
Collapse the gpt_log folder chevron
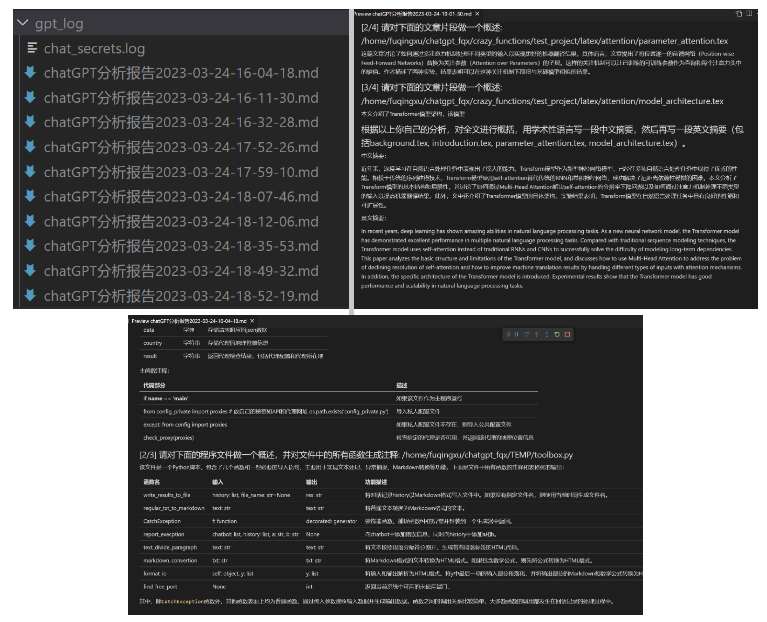(x=23, y=22)
